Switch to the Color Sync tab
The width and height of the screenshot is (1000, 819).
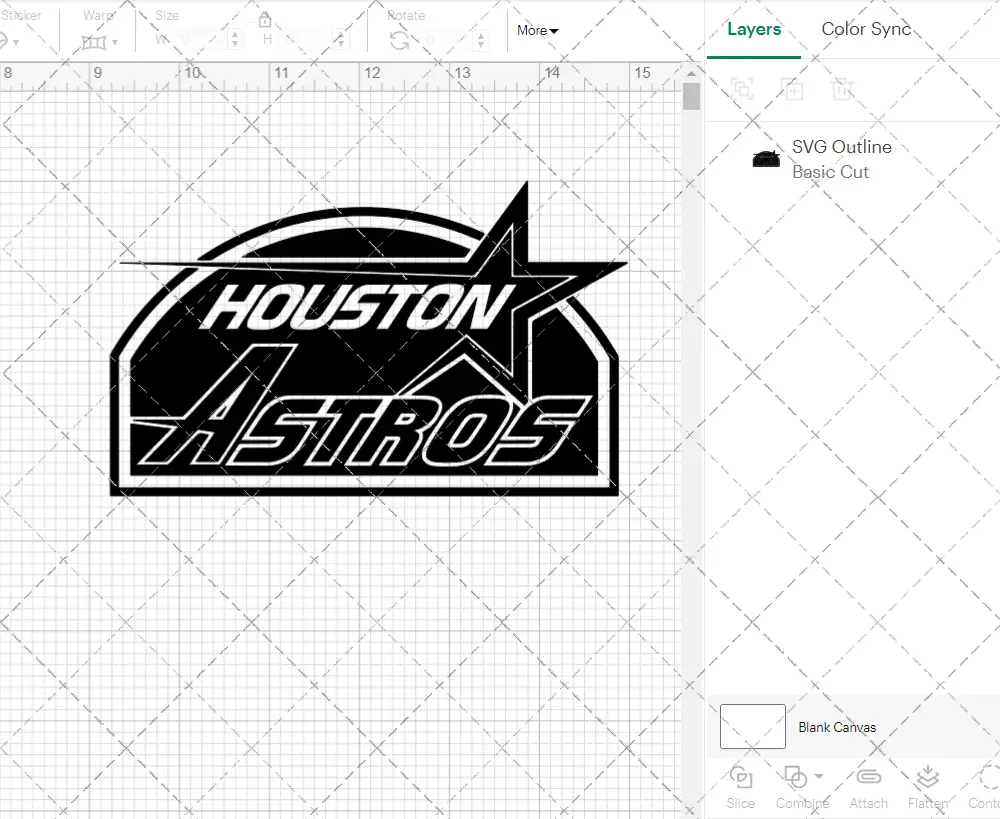coord(866,29)
